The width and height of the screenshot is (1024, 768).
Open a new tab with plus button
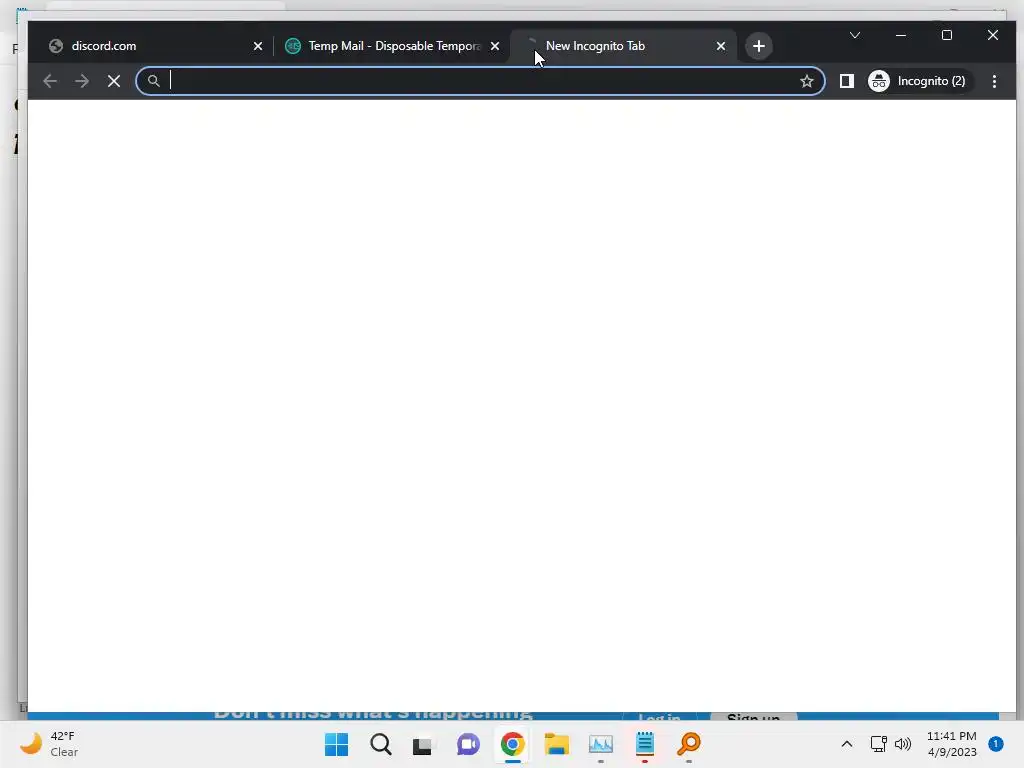(759, 46)
